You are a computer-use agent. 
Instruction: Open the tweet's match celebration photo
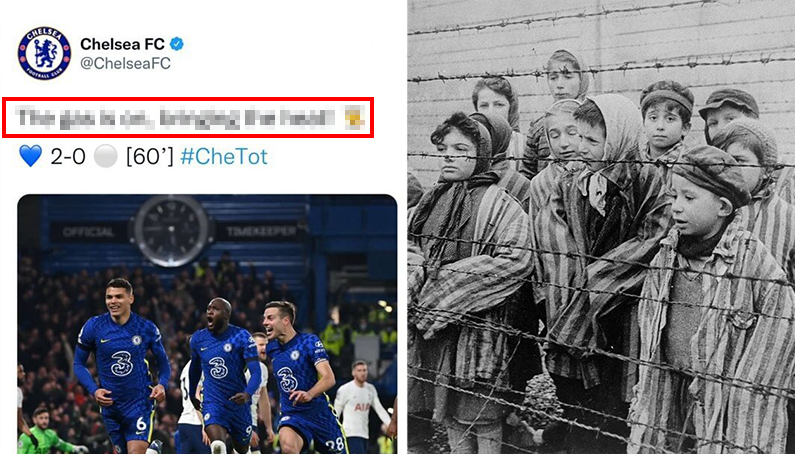coord(207,324)
